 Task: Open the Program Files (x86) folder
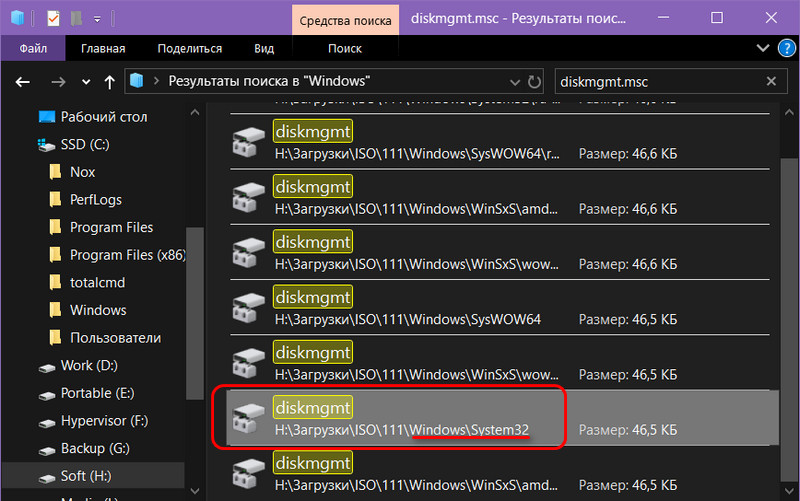pos(128,255)
